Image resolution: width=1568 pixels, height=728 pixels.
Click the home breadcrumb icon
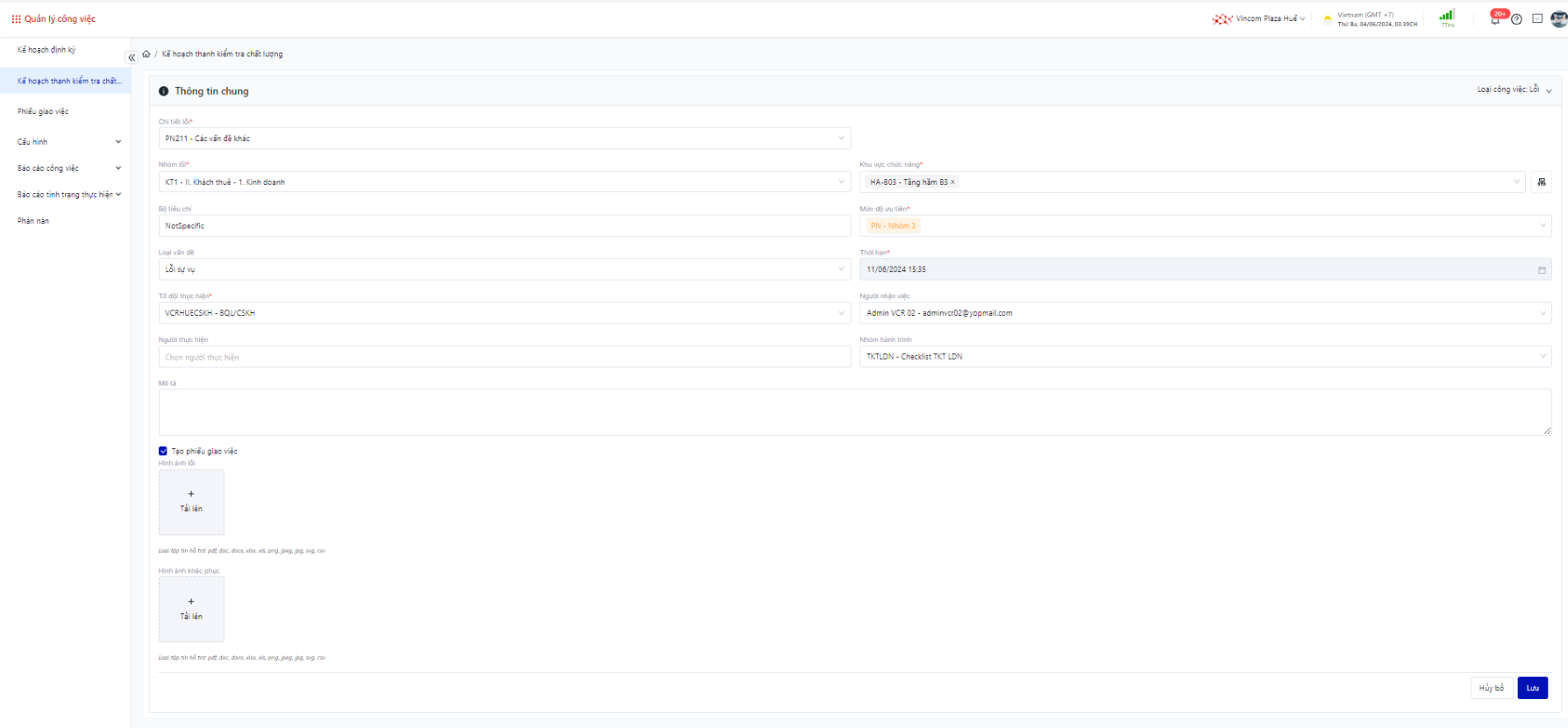146,54
